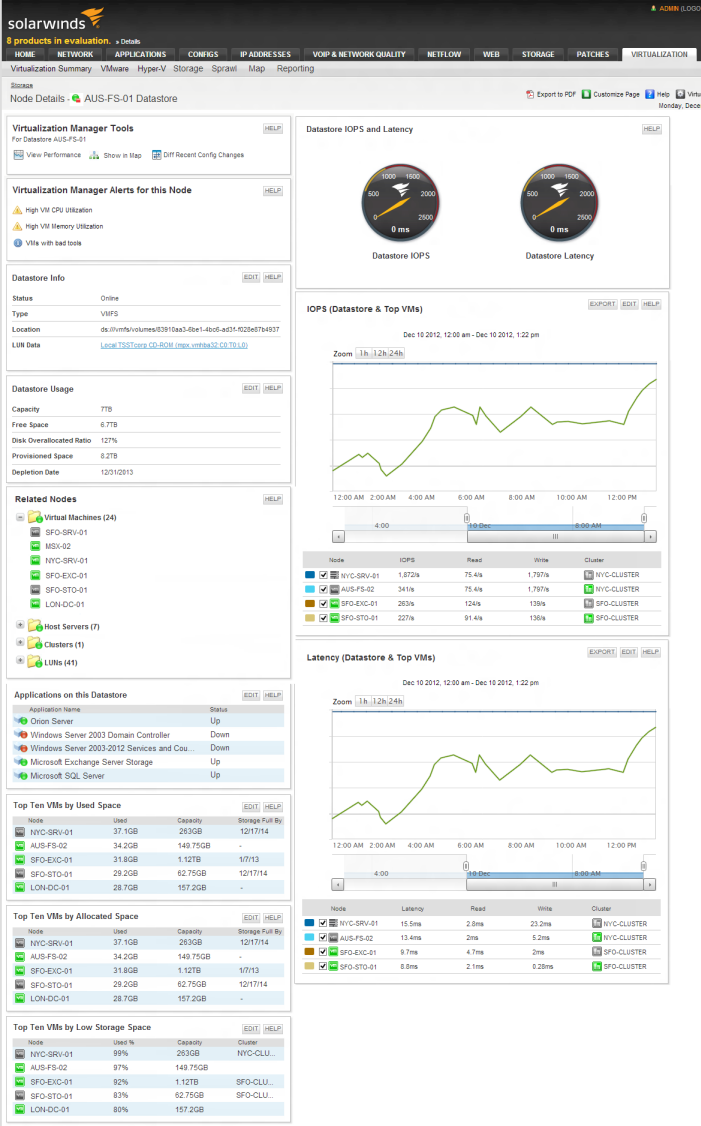Viewport: 701px width, 1126px height.
Task: Uncheck NYC-SRV-01 in the IOPS legend
Action: (322, 575)
